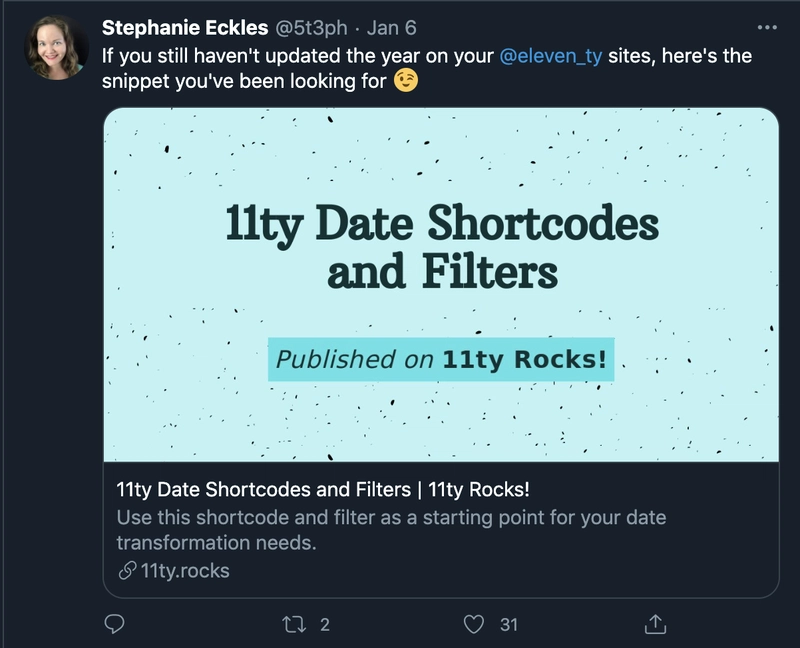800x648 pixels.
Task: Open the 11ty.rocks domain link
Action: (185, 571)
